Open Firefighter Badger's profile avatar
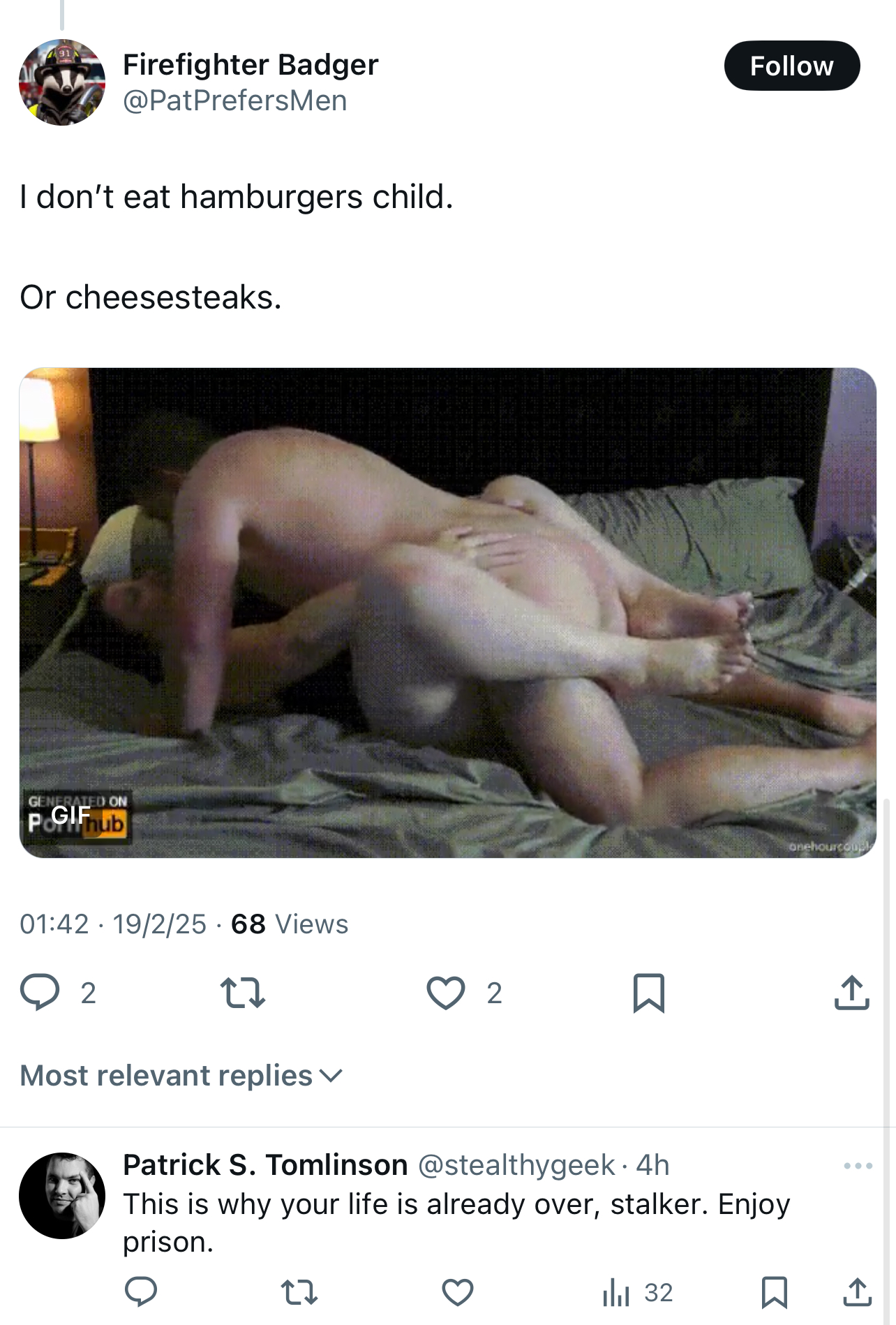This screenshot has width=896, height=1325. pos(62,82)
